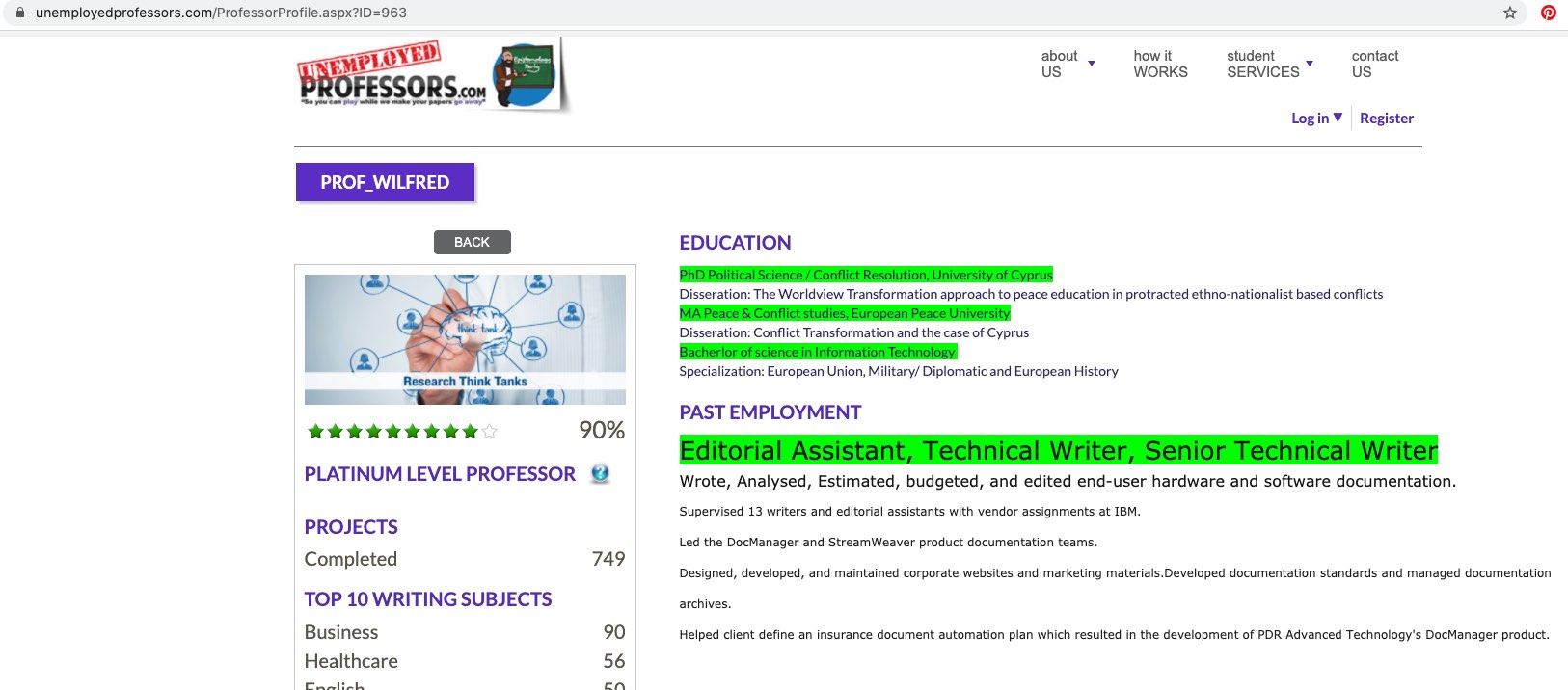Click the Helped client define insurance document sentence
The width and height of the screenshot is (1568, 690).
pos(1114,635)
